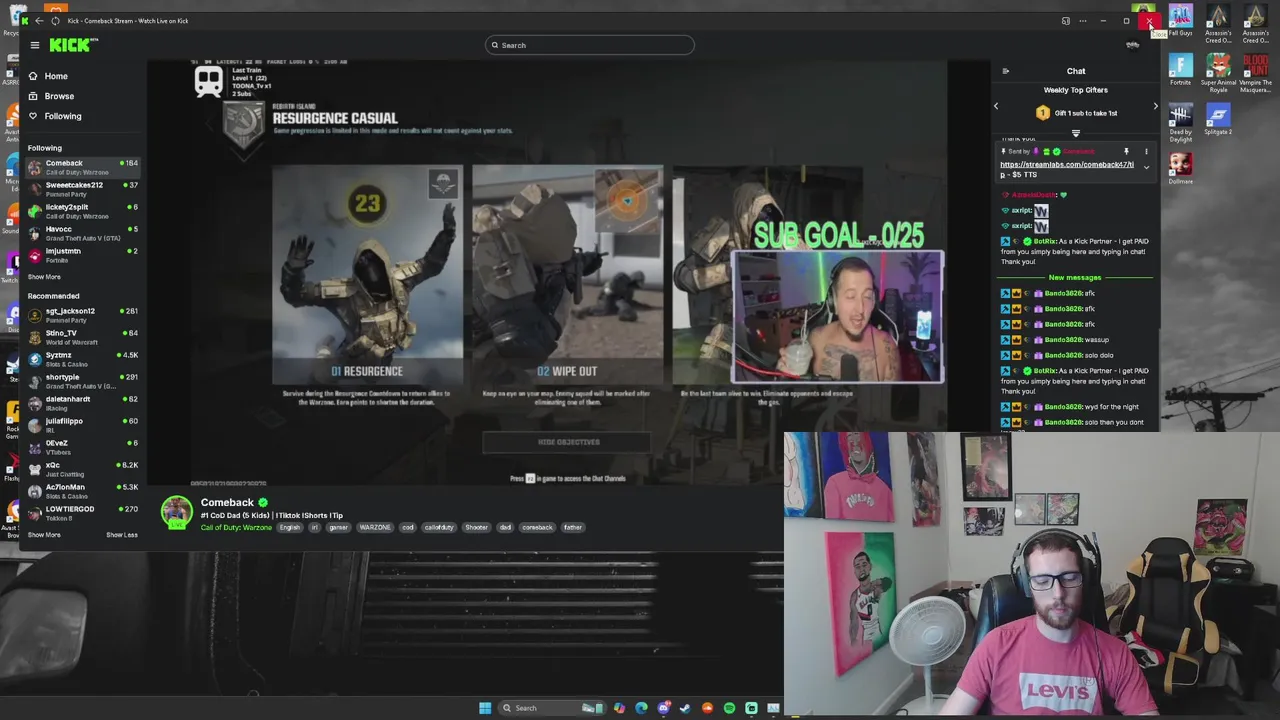Expand the pinned message chevron
The height and width of the screenshot is (720, 1280).
click(1146, 168)
